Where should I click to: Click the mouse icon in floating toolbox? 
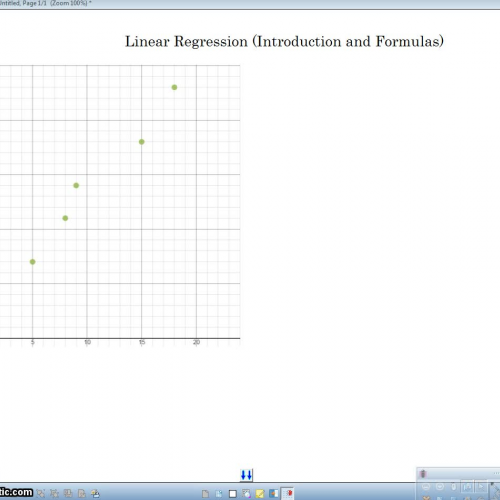(x=454, y=486)
